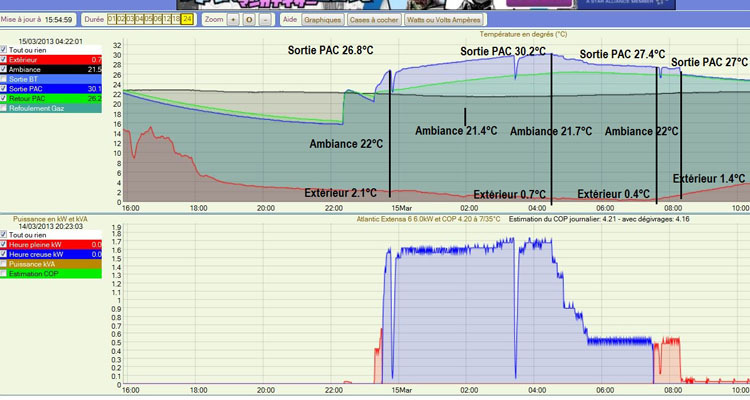
Task: Enable the Refoulement Gaz checkbox
Action: (5, 108)
